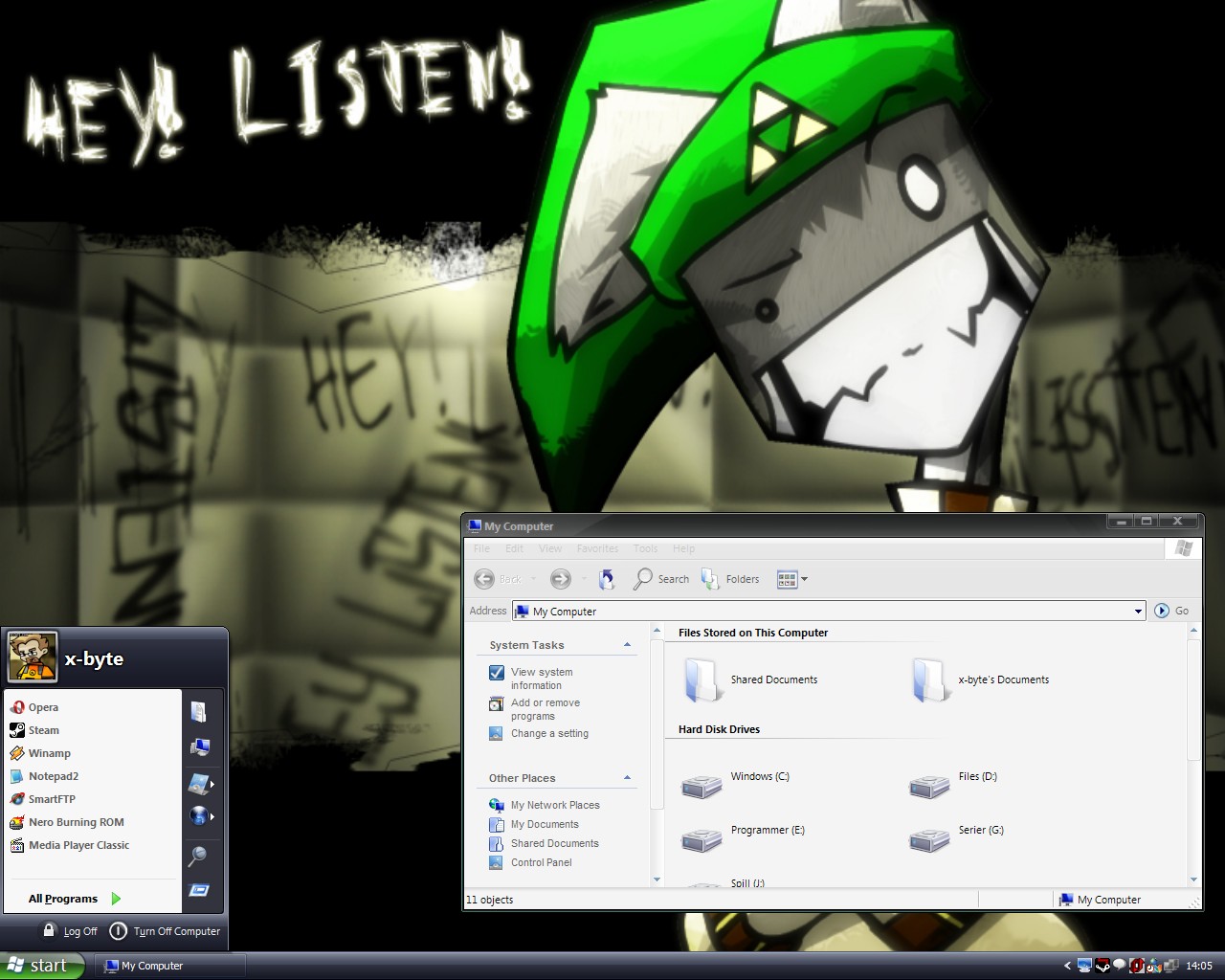Viewport: 1225px width, 980px height.
Task: Open the documents icon in start menu sidebar
Action: click(199, 711)
